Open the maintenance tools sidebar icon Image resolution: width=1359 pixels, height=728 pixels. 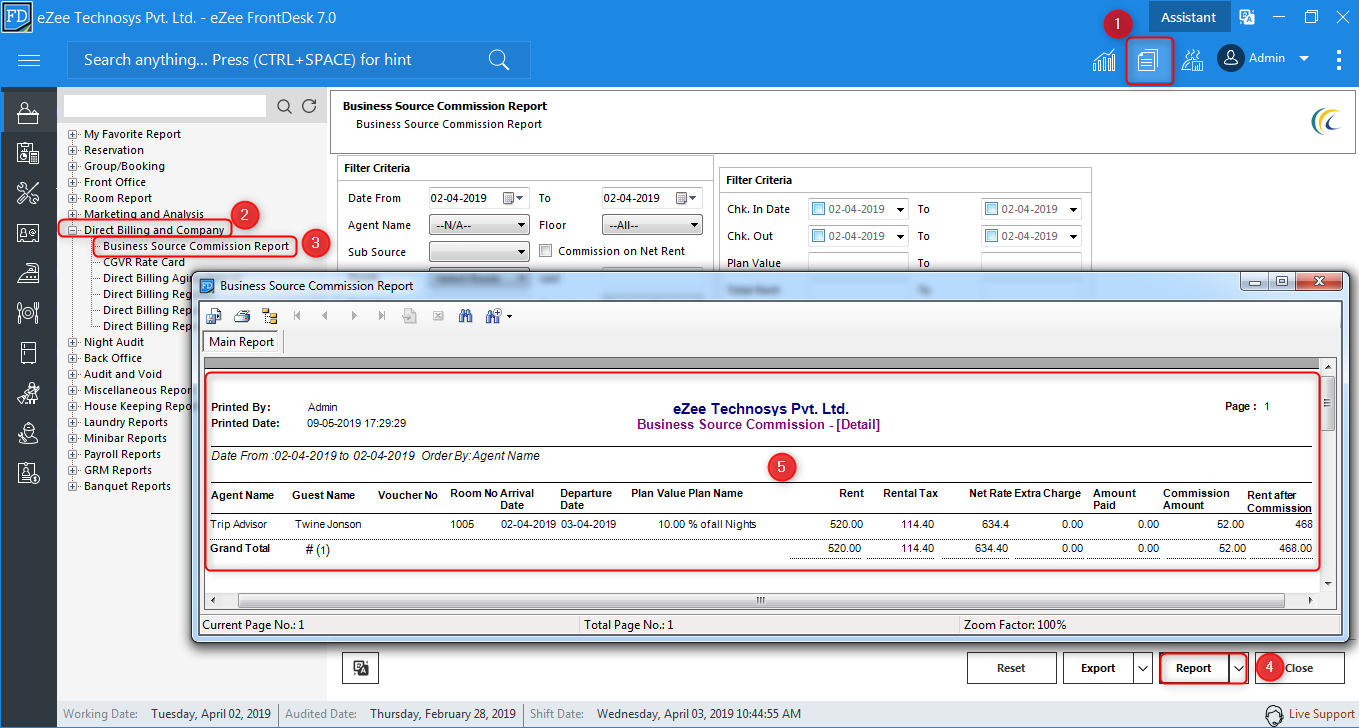tap(28, 193)
